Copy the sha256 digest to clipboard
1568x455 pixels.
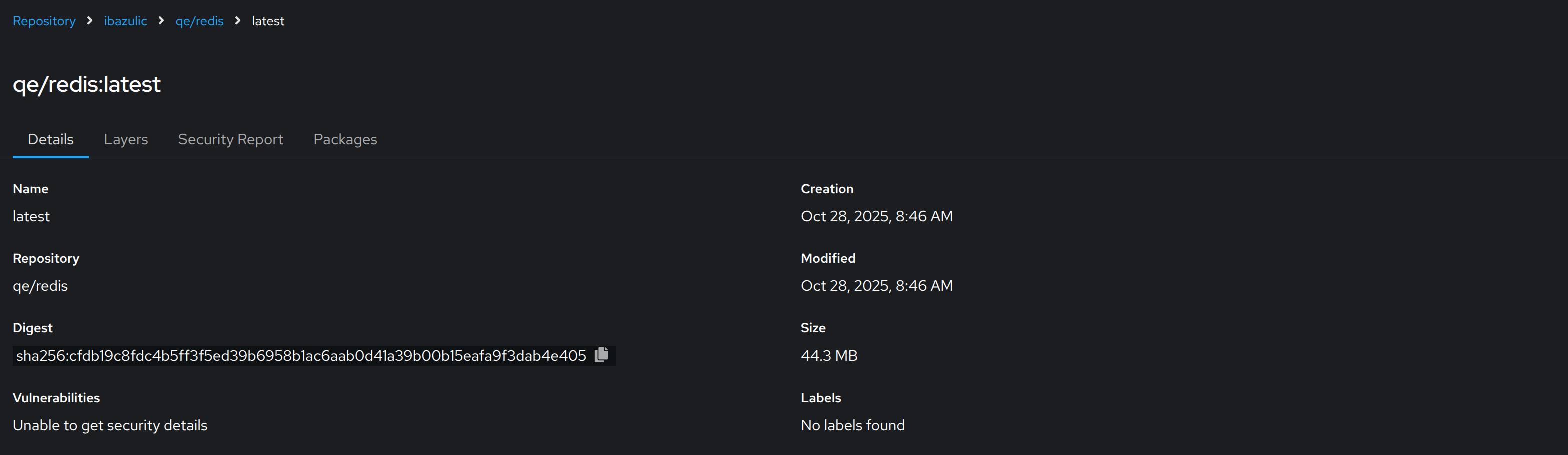(x=601, y=355)
